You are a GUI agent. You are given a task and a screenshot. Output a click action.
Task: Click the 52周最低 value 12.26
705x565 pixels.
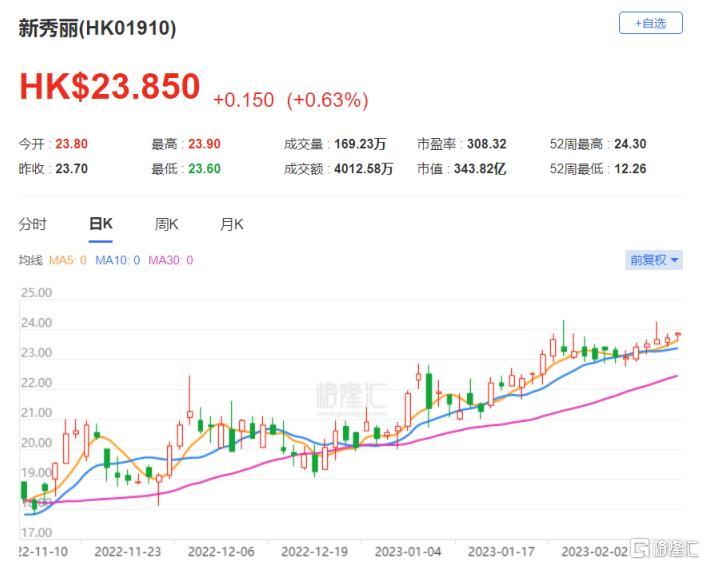tap(630, 169)
